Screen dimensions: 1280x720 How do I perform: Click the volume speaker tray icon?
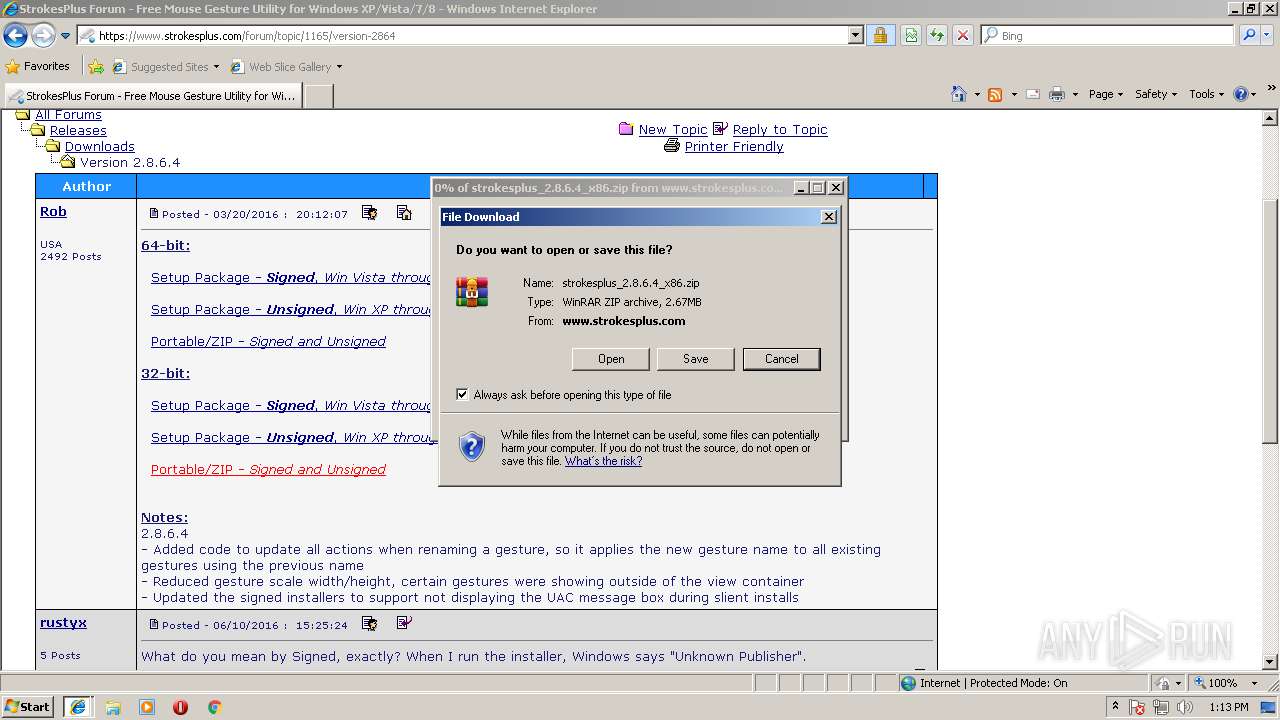[1185, 707]
